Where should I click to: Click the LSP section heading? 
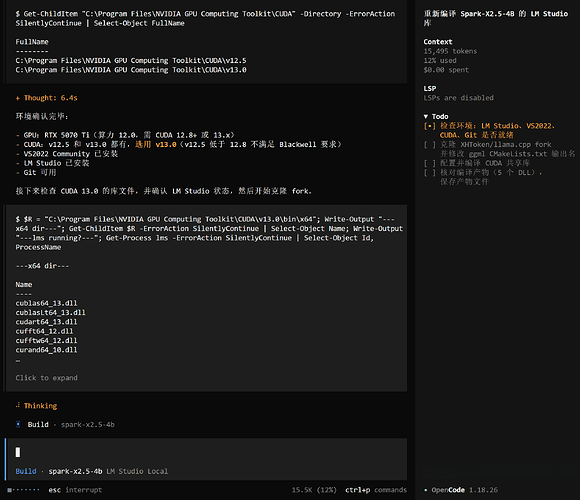(x=430, y=88)
